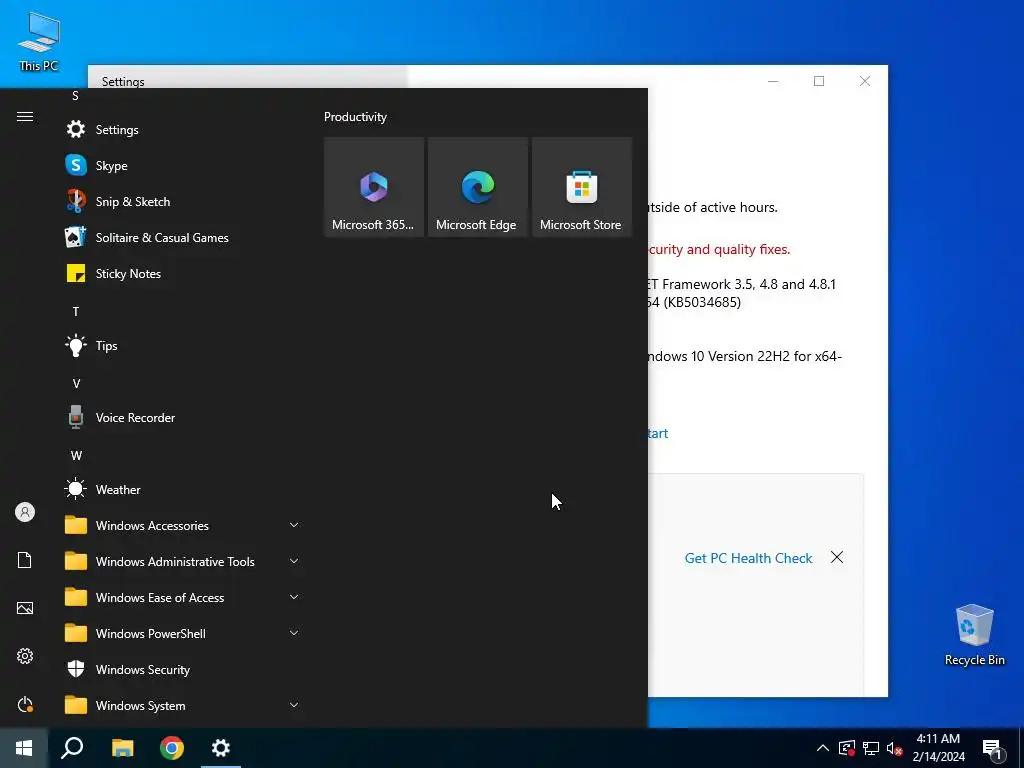Click the muted volume tray icon
1024x768 pixels.
click(x=895, y=748)
